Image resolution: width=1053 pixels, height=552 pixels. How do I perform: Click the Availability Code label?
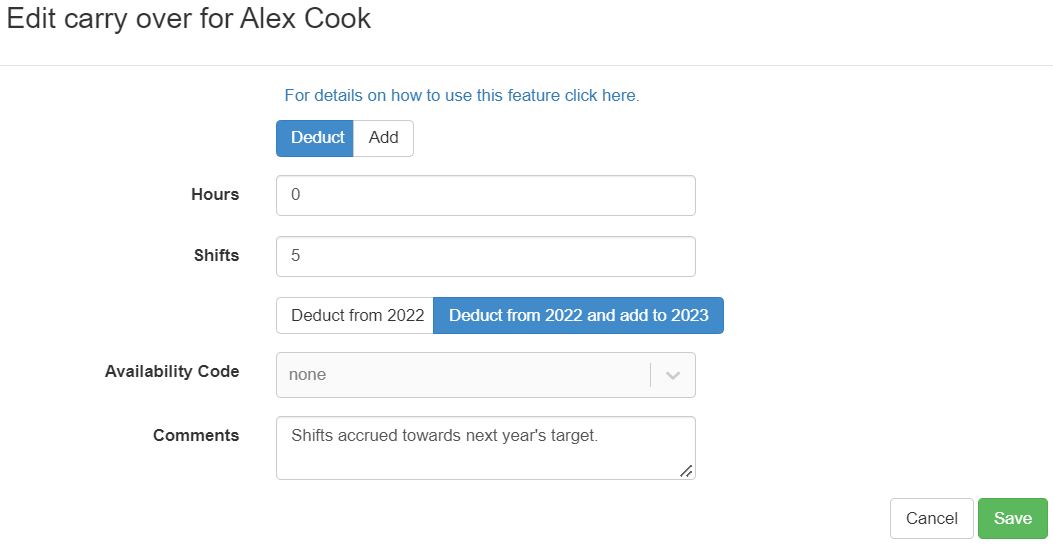pos(172,372)
